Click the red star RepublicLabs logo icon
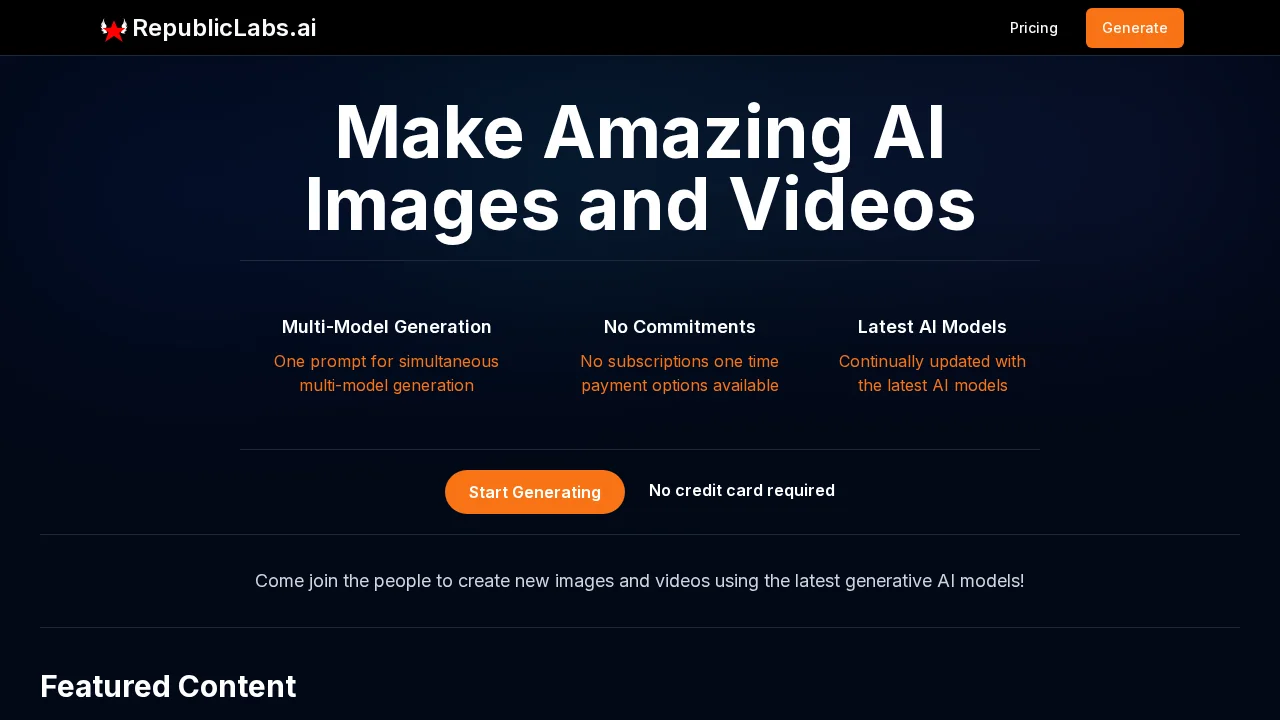Image resolution: width=1280 pixels, height=720 pixels. [114, 29]
